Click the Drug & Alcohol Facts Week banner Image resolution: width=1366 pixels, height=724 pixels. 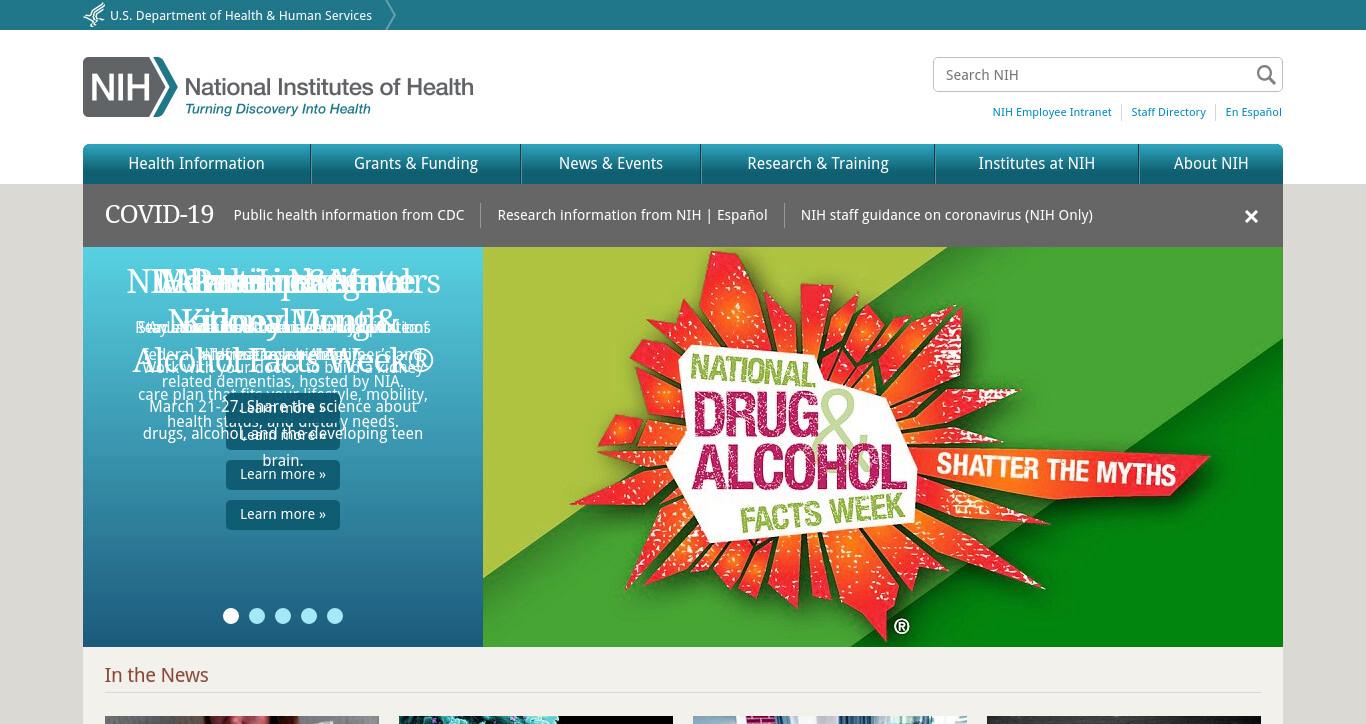[x=883, y=447]
